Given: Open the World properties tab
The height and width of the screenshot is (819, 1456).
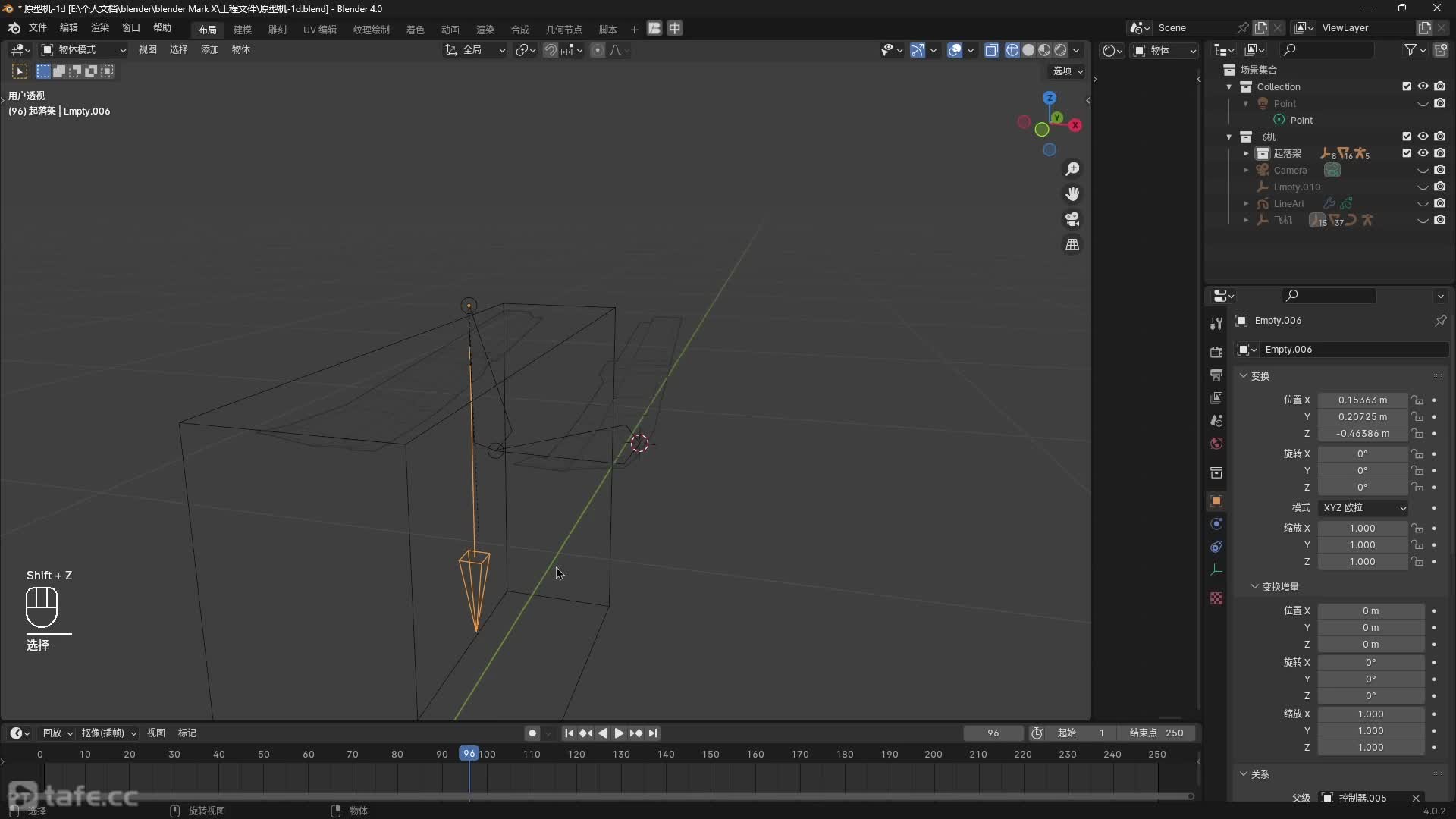Looking at the screenshot, I should click(x=1216, y=444).
